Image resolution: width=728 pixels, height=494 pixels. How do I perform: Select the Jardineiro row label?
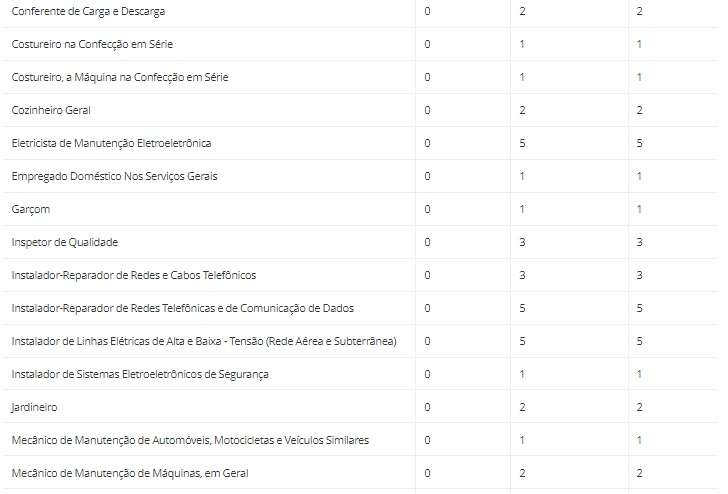coord(34,407)
